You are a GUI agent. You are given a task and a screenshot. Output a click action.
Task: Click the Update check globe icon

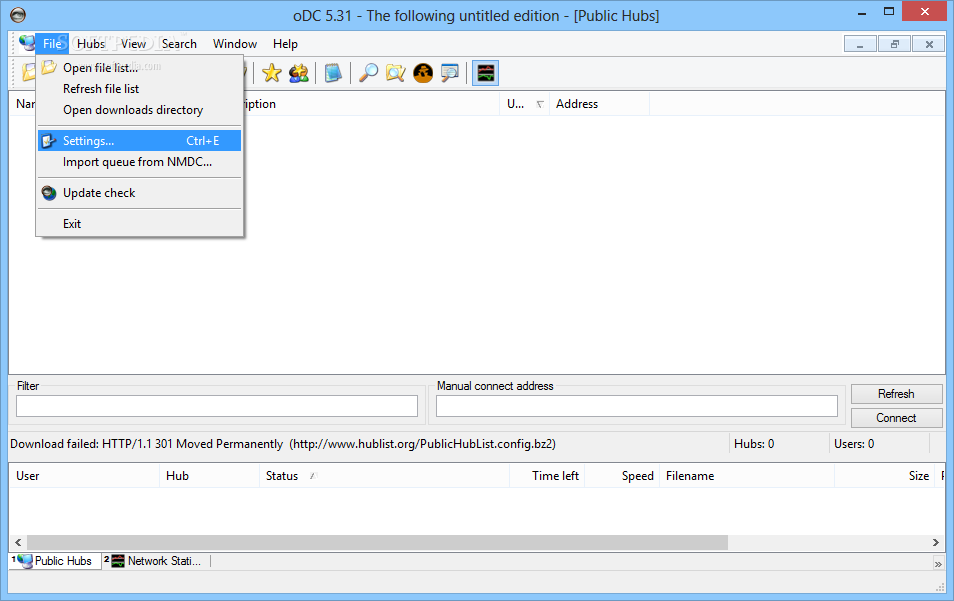pos(49,193)
